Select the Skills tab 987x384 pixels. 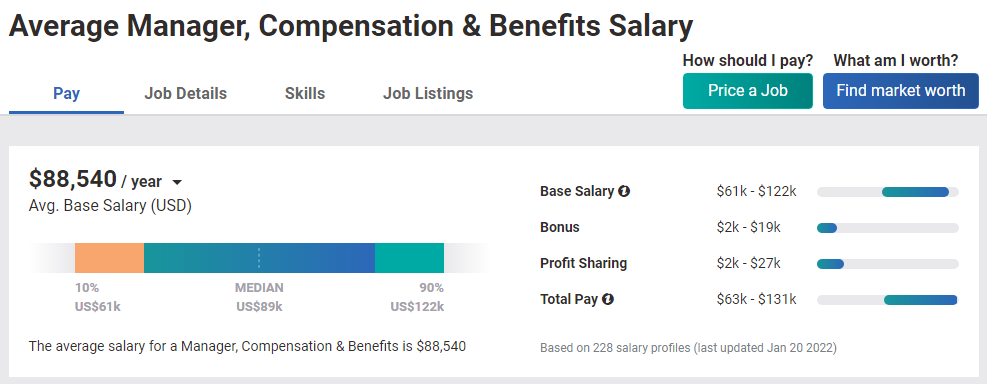coord(305,94)
